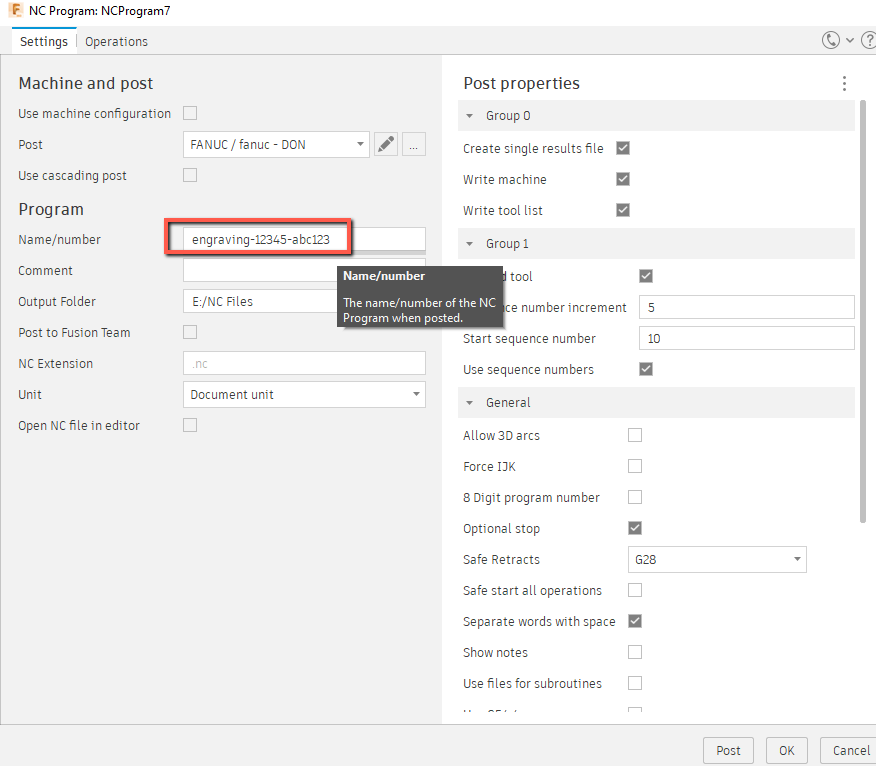Check Allow 3D arcs
This screenshot has height=766, width=876.
[x=635, y=435]
